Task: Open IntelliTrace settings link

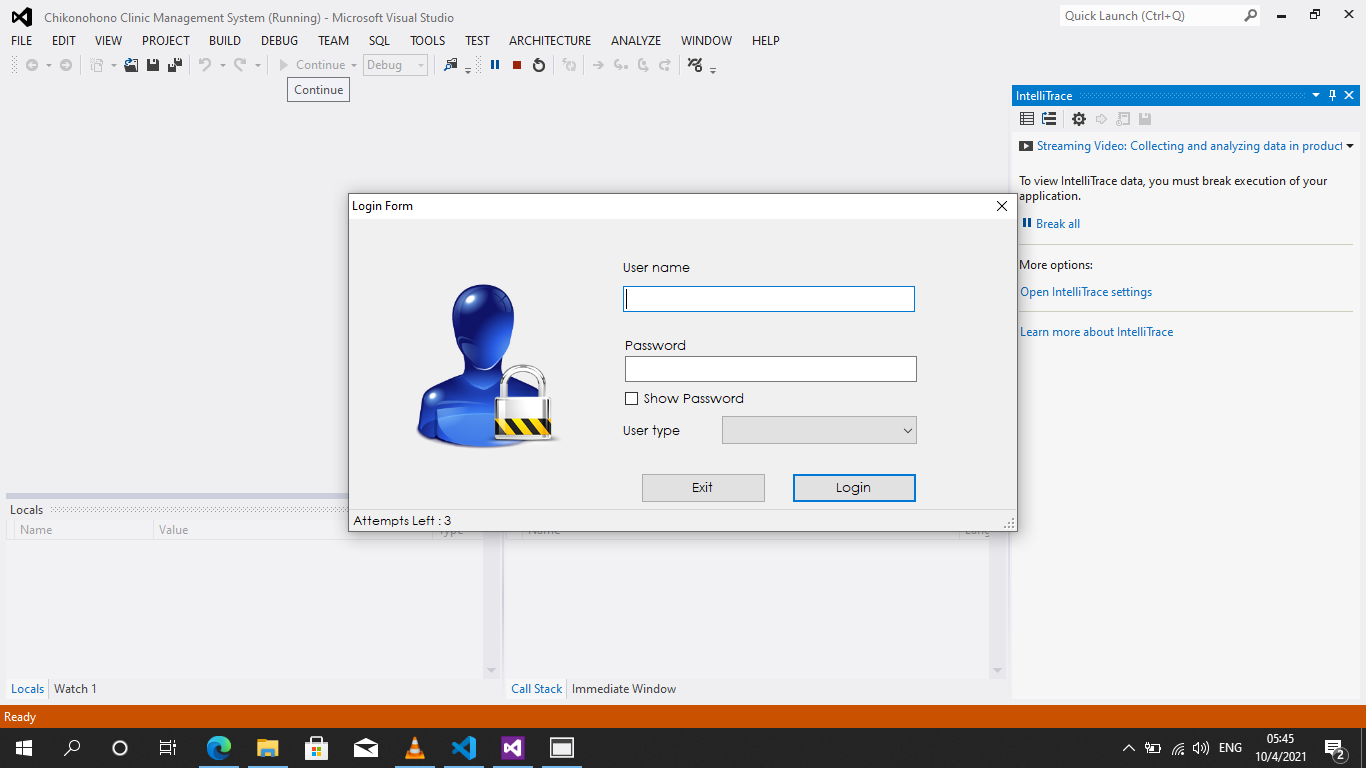Action: pos(1086,292)
